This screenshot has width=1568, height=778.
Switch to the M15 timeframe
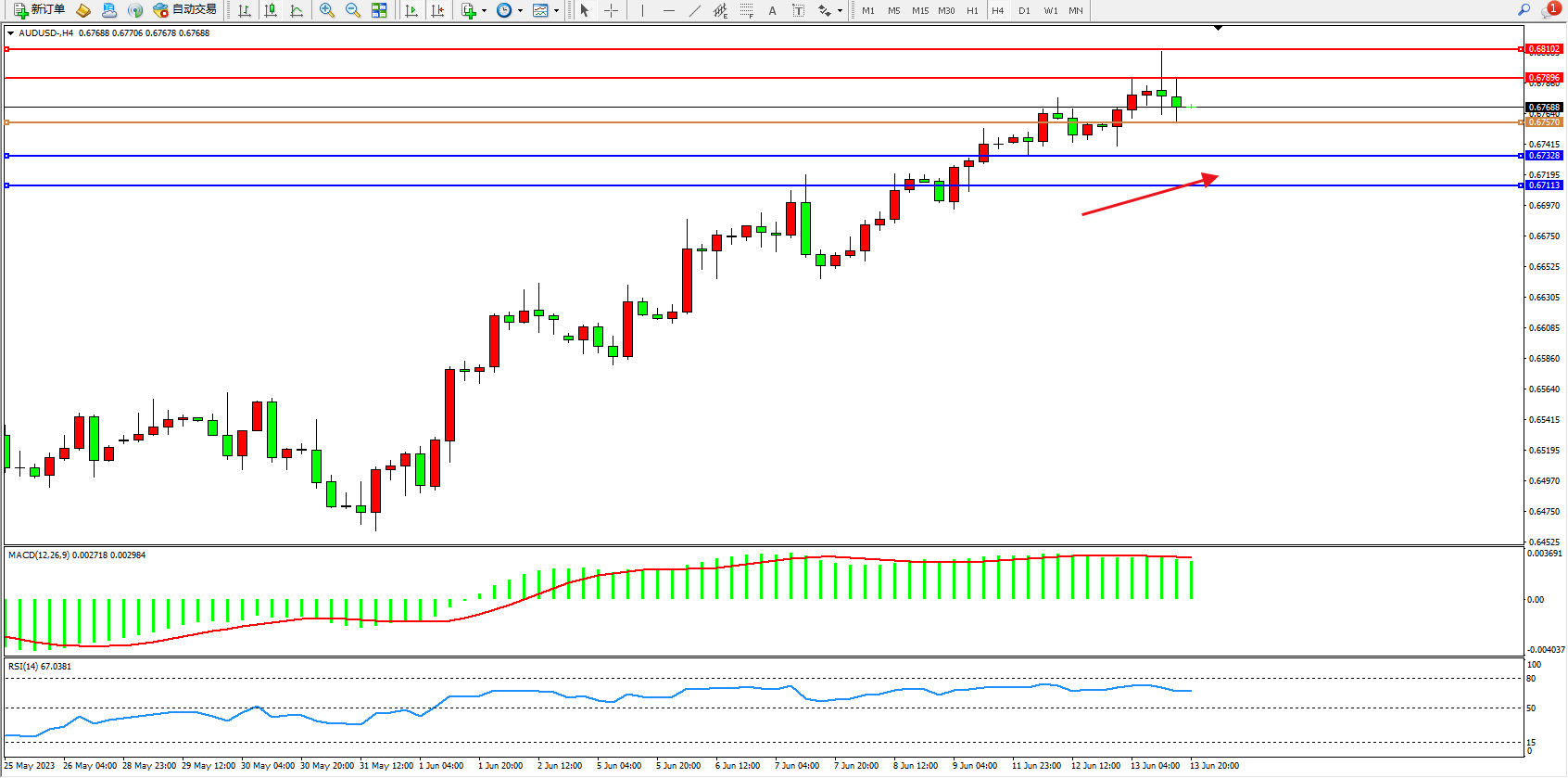point(920,11)
